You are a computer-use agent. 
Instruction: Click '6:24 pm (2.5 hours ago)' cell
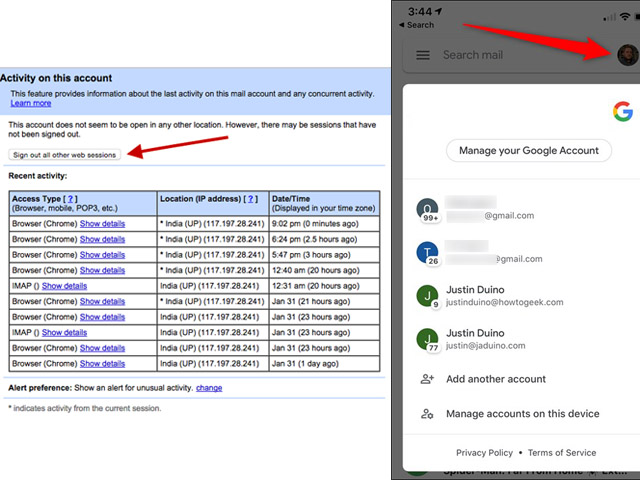(x=324, y=239)
